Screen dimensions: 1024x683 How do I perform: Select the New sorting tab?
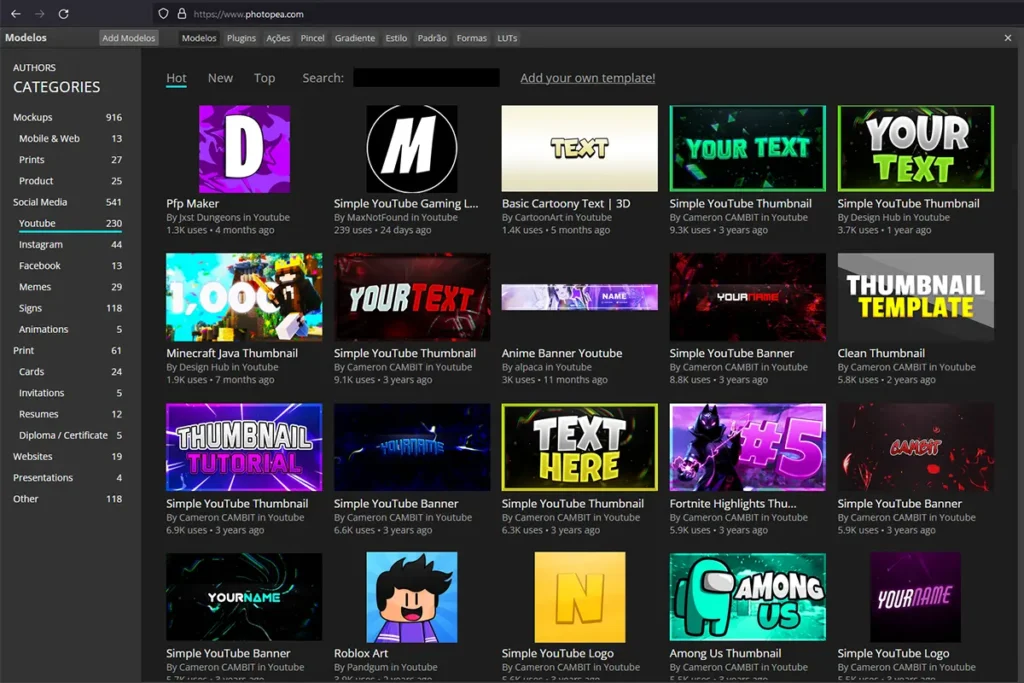pos(220,78)
